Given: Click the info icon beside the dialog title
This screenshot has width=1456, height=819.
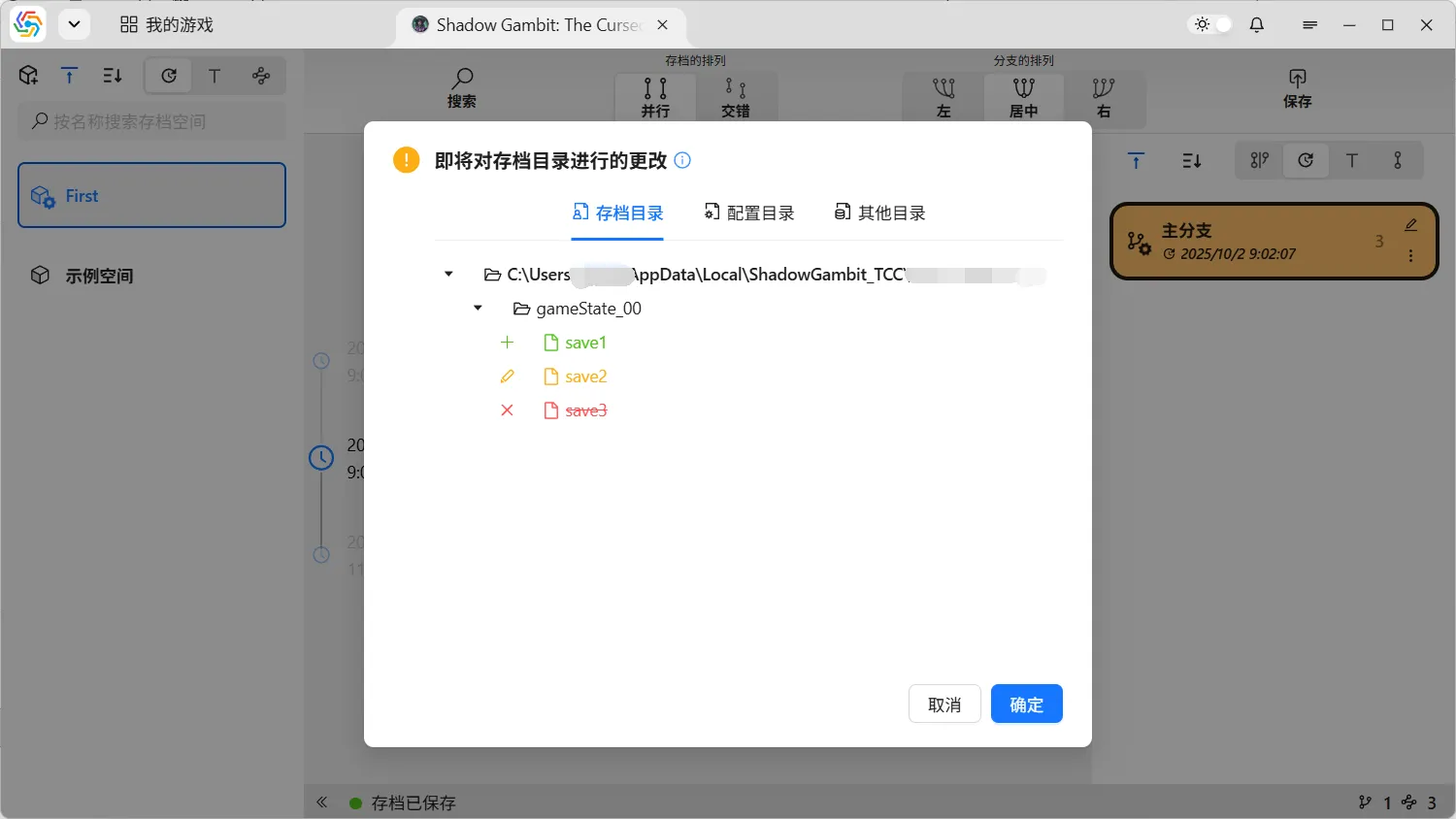Looking at the screenshot, I should pos(682,161).
